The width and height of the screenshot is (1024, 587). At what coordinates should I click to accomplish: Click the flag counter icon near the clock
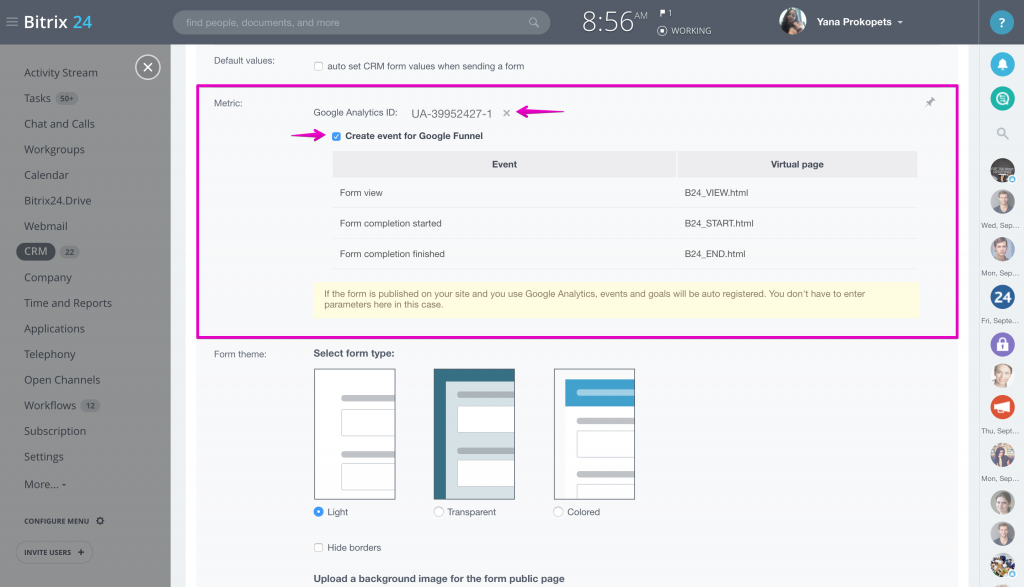pyautogui.click(x=665, y=12)
